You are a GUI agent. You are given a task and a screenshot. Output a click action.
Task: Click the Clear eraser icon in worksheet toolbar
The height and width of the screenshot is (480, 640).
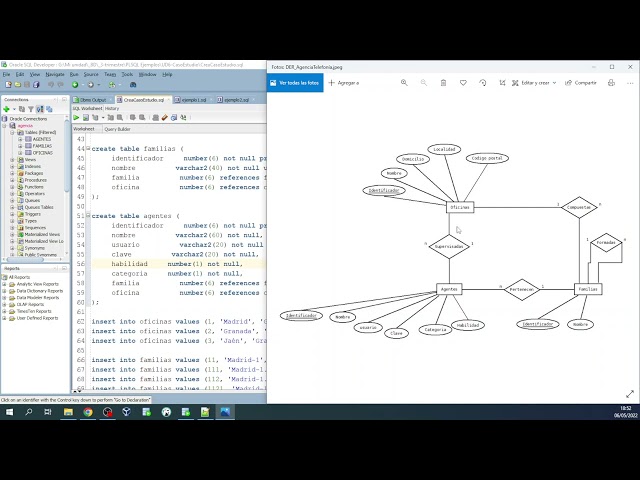[x=164, y=118]
